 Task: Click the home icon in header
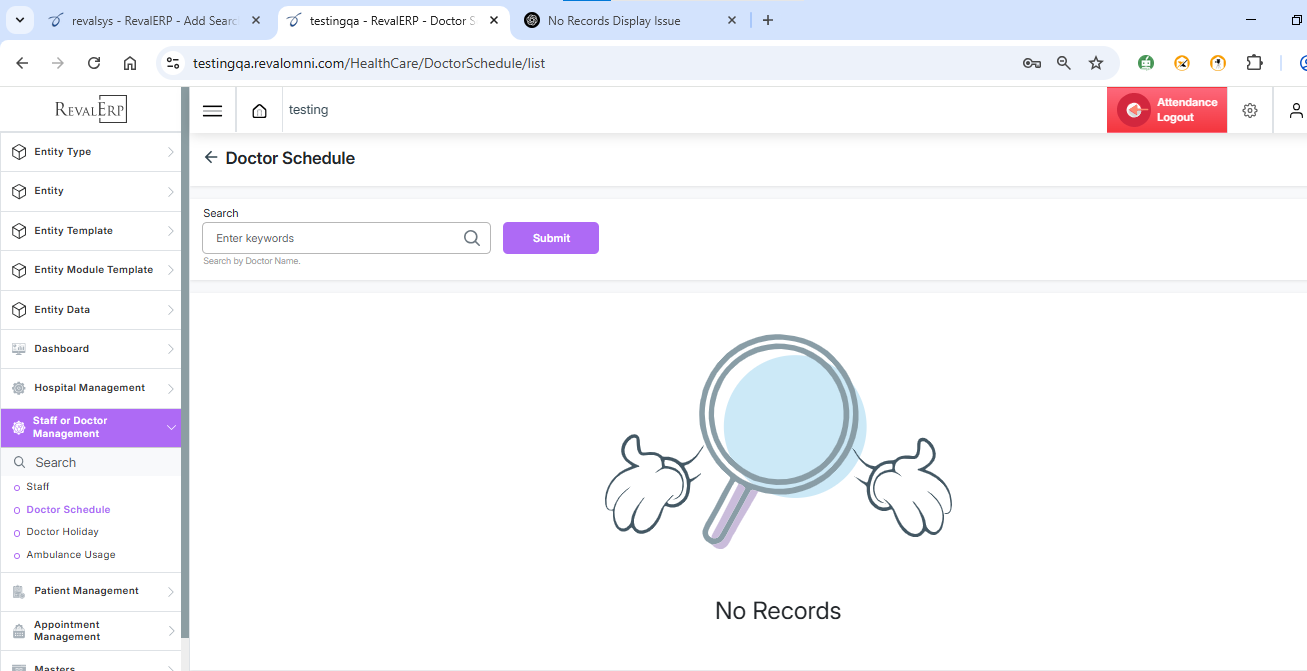coord(259,110)
